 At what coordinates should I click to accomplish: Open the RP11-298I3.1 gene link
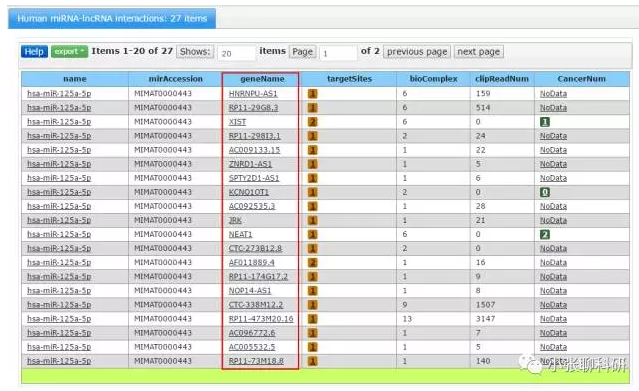click(255, 136)
